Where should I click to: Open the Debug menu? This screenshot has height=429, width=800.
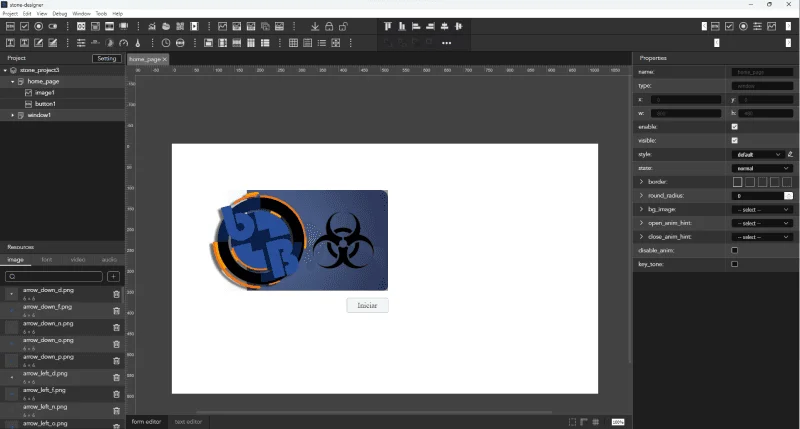(x=60, y=14)
